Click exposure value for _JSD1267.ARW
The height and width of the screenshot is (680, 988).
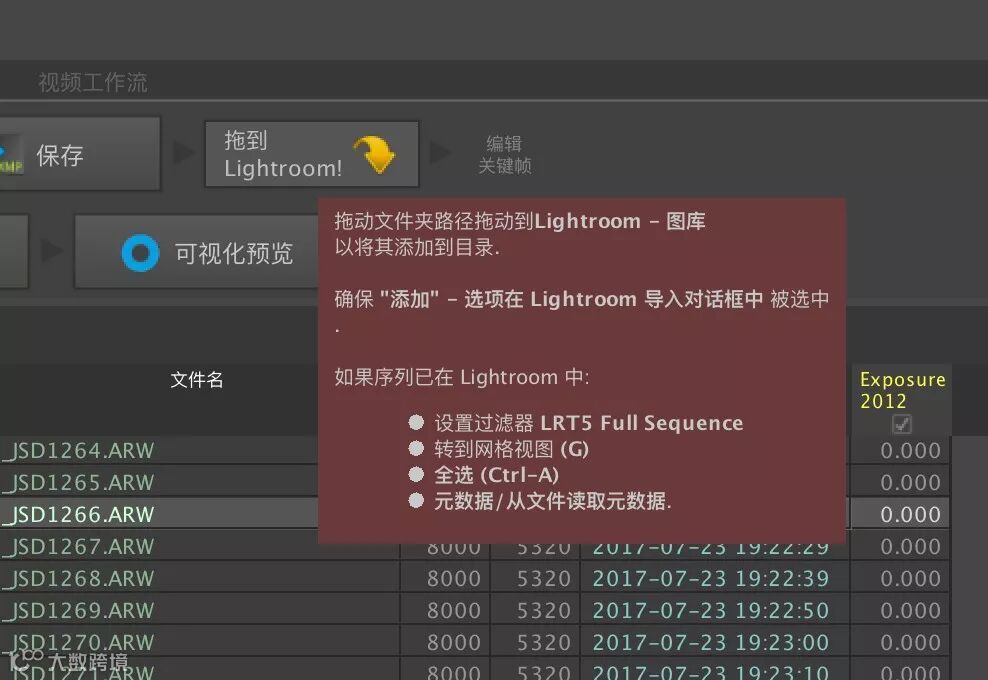click(x=910, y=546)
